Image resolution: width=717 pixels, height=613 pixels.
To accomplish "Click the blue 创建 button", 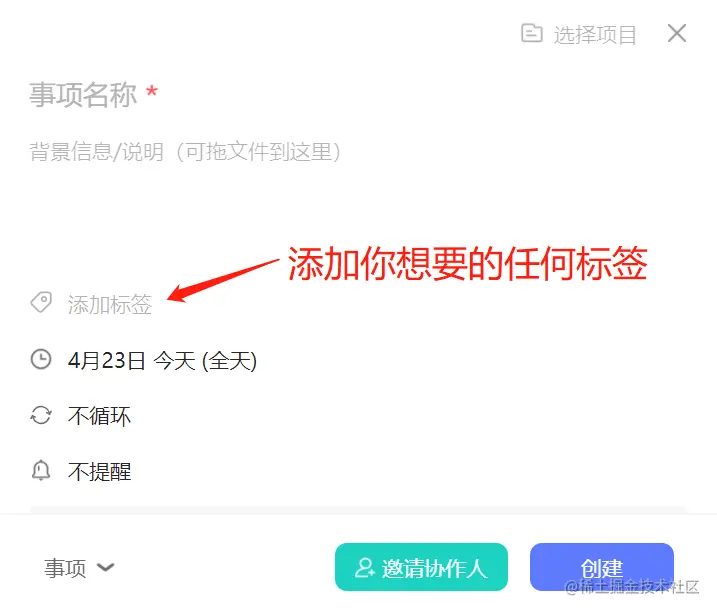I will 601,567.
